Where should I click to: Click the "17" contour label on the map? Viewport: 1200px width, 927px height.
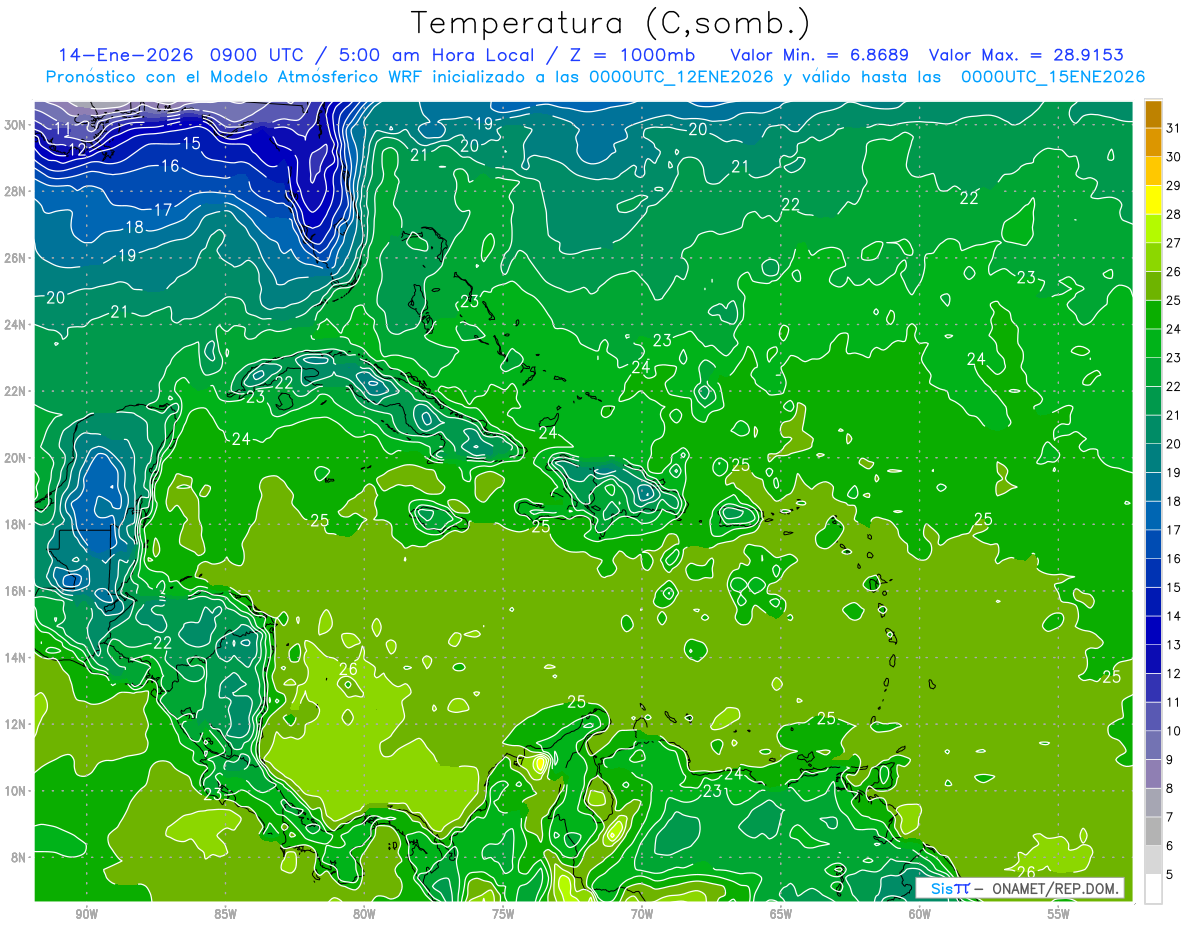tap(163, 210)
